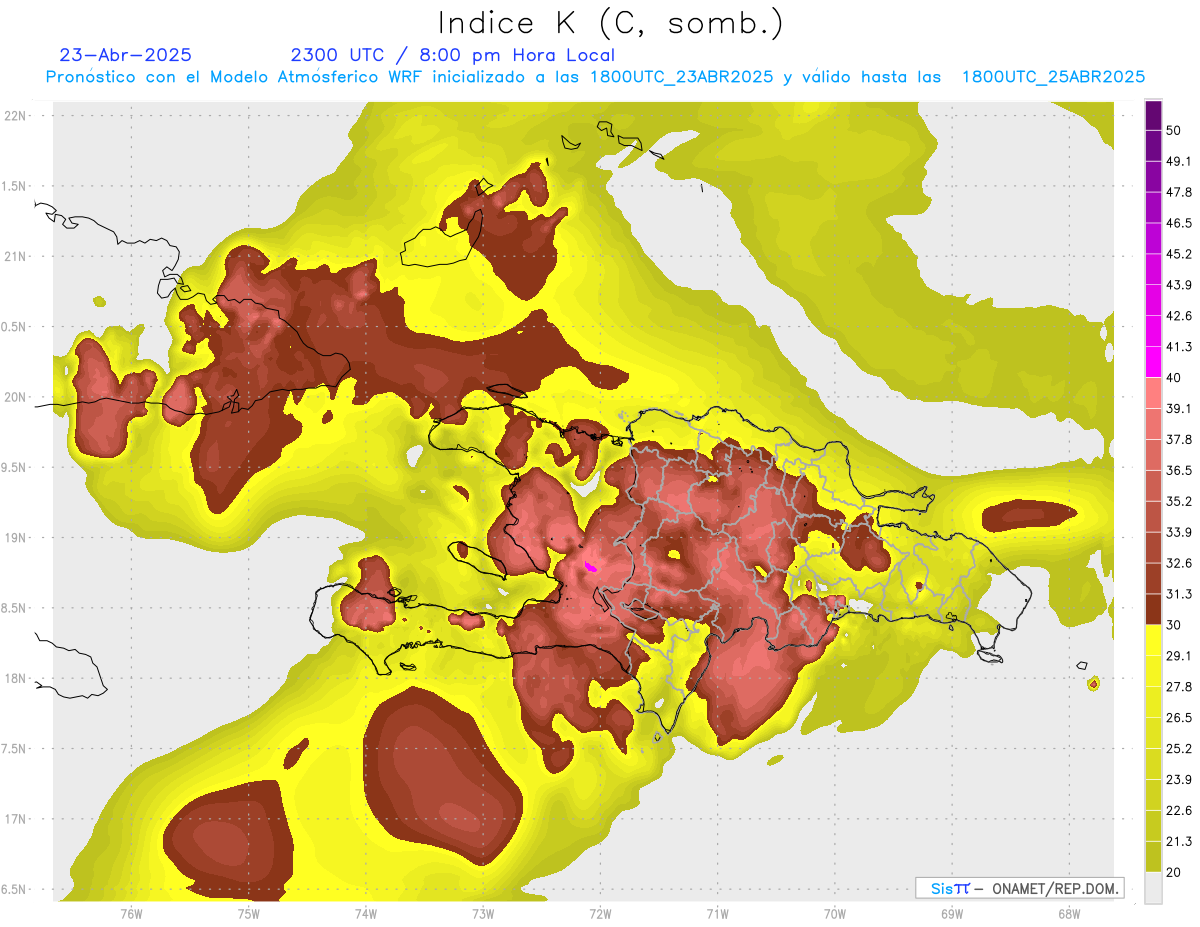Click the "76W" longitude label

(131, 913)
